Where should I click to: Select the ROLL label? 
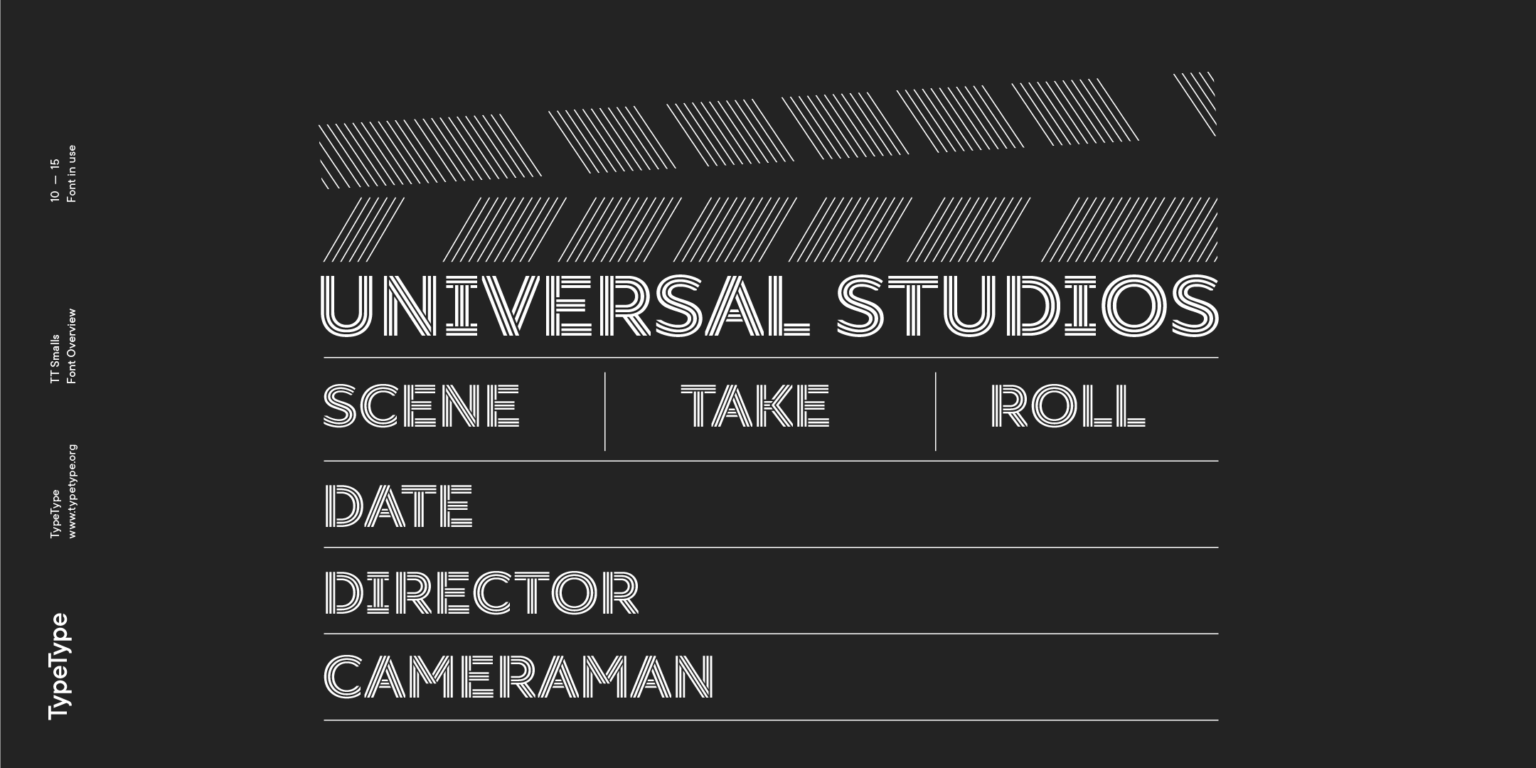[1067, 406]
